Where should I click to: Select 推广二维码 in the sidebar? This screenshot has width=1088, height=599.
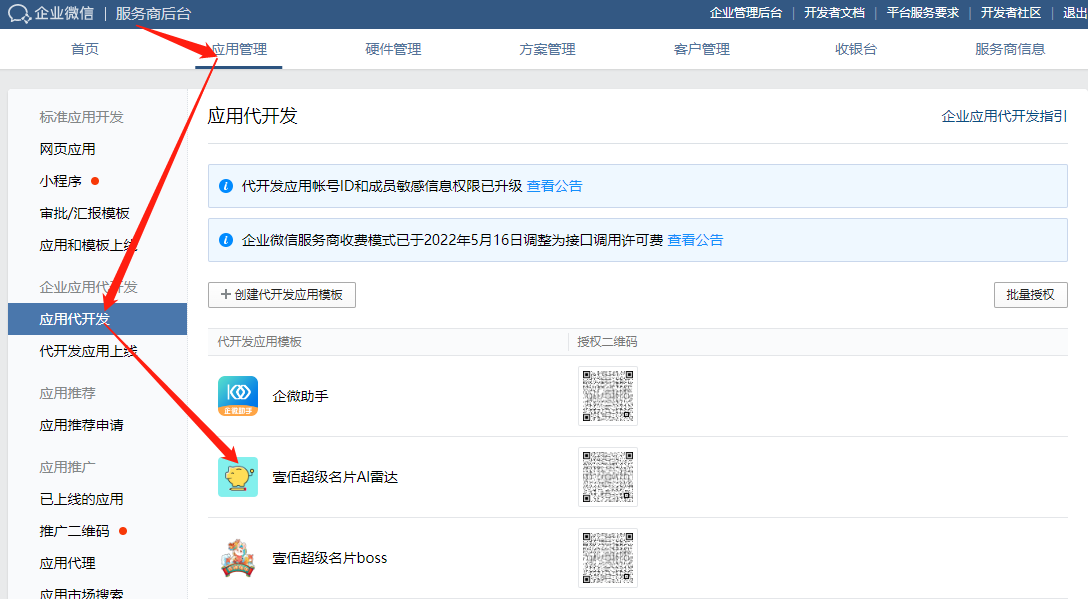[x=74, y=531]
